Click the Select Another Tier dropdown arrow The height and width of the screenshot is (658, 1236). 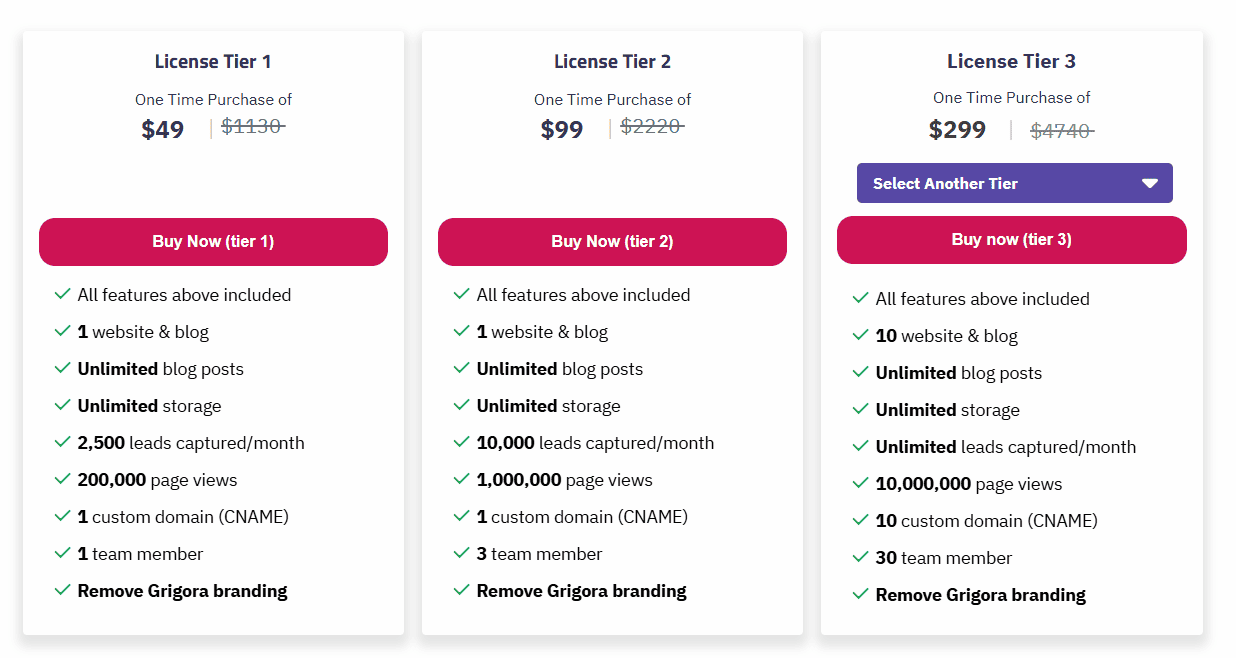coord(1150,184)
